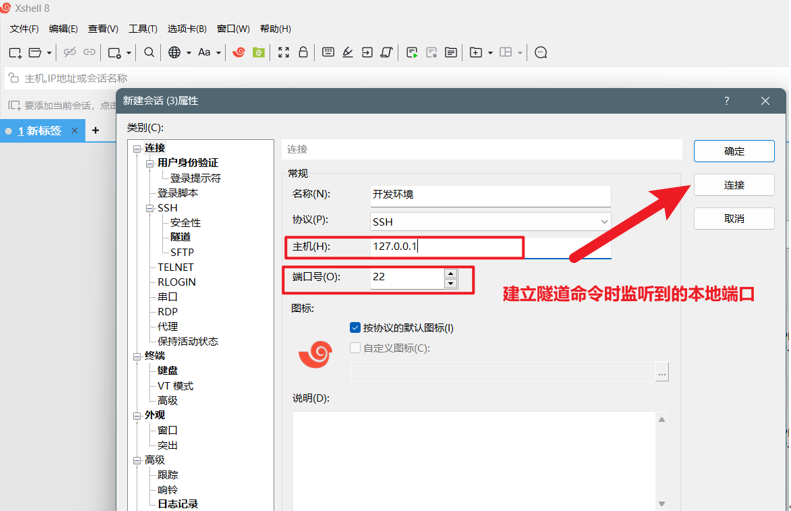The height and width of the screenshot is (511, 791).
Task: Enable the custom icon checkbox
Action: point(355,348)
